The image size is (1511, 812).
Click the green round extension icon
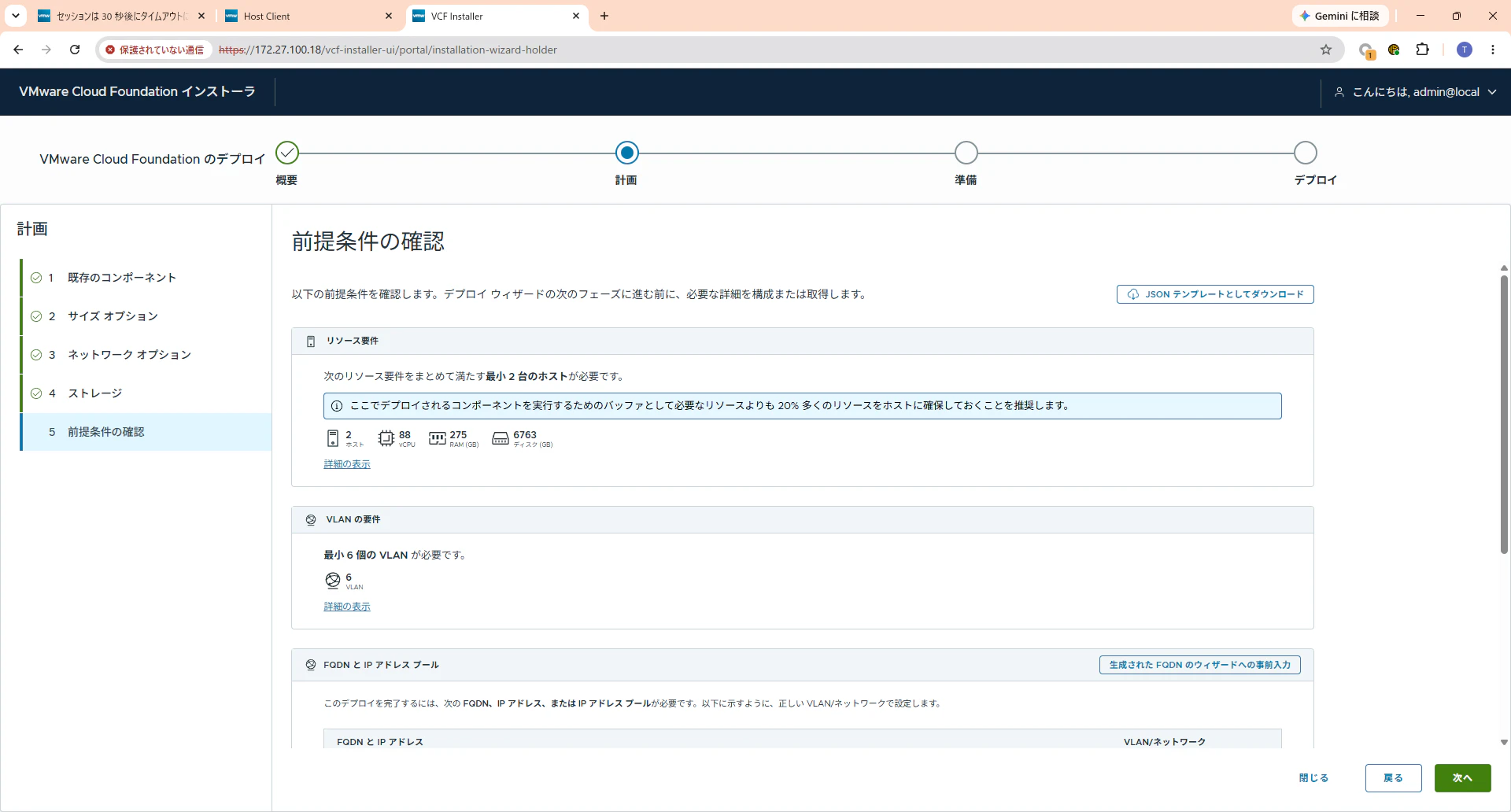(1394, 50)
